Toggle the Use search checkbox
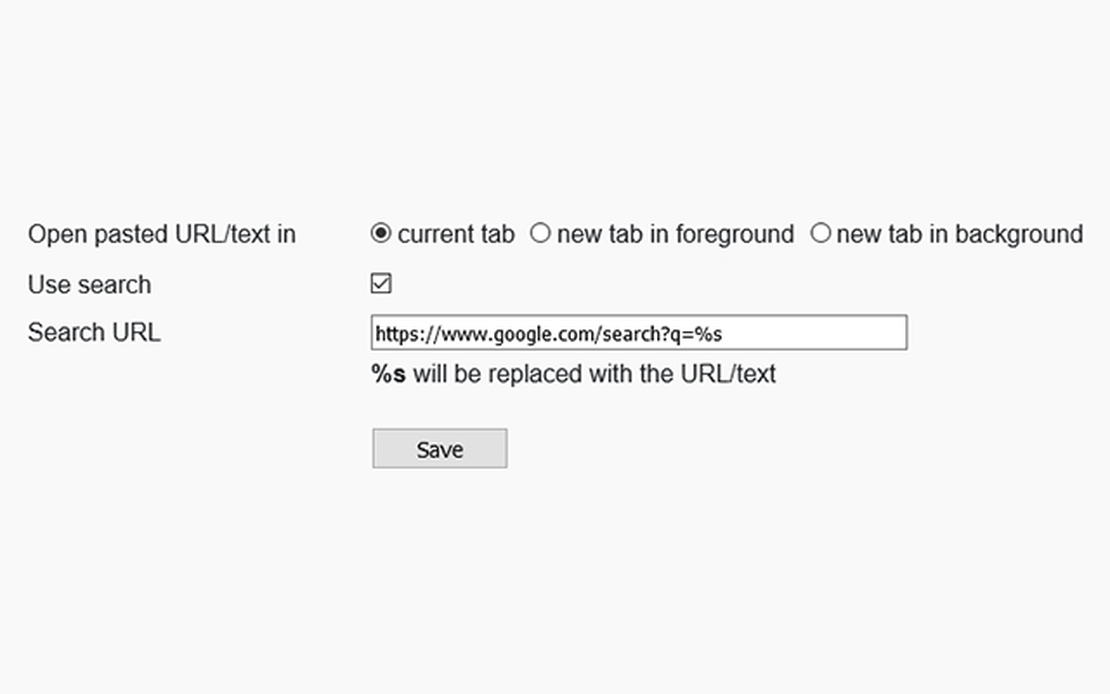This screenshot has width=1110, height=694. point(381,284)
